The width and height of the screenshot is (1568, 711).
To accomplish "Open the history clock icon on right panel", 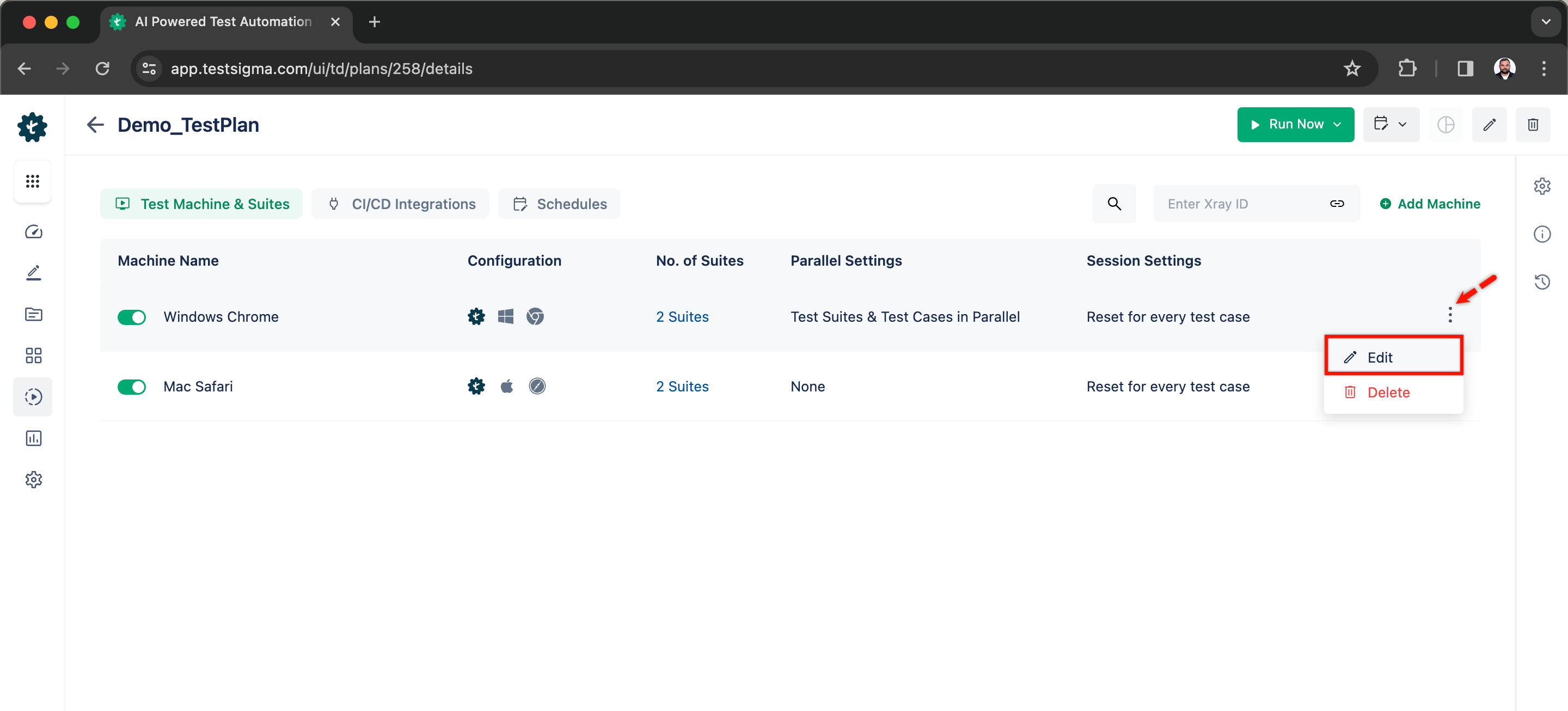I will click(x=1542, y=282).
